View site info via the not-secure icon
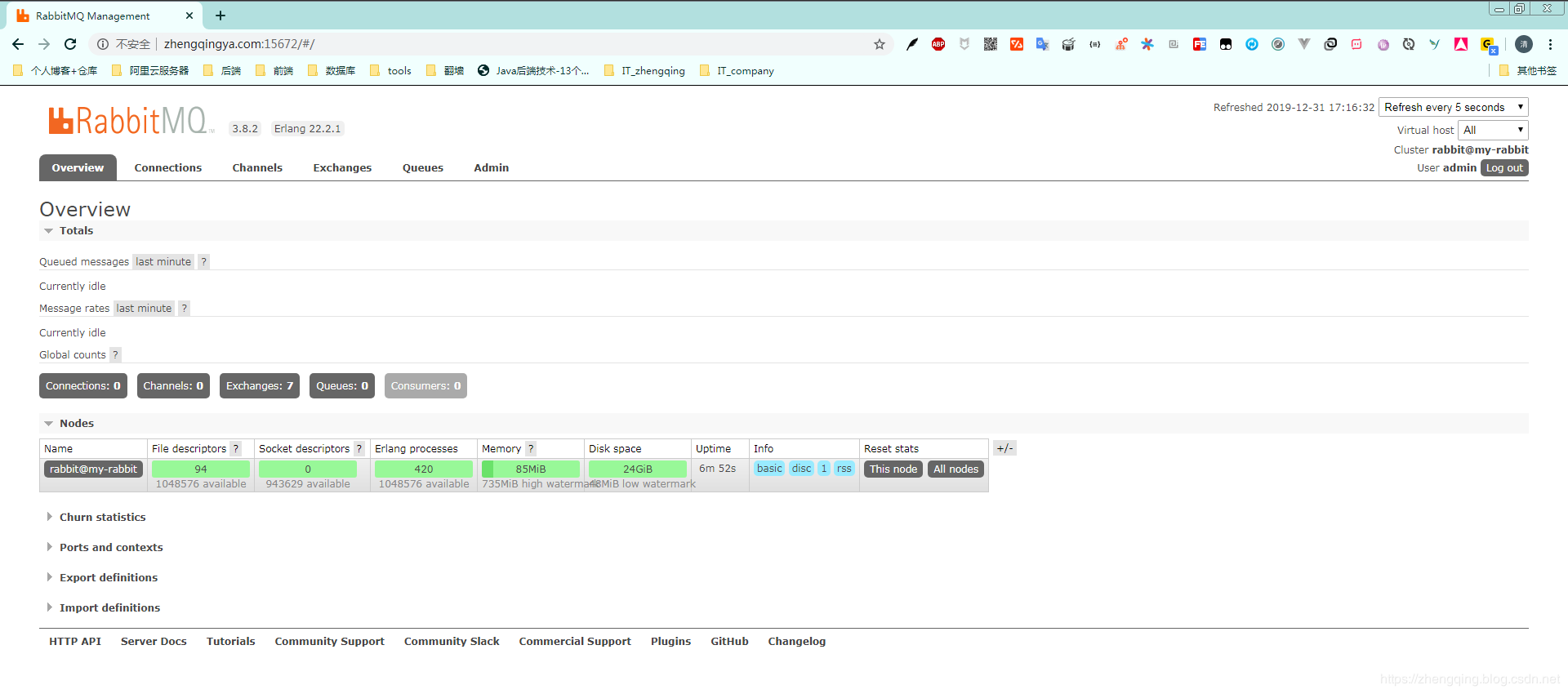 pyautogui.click(x=103, y=44)
